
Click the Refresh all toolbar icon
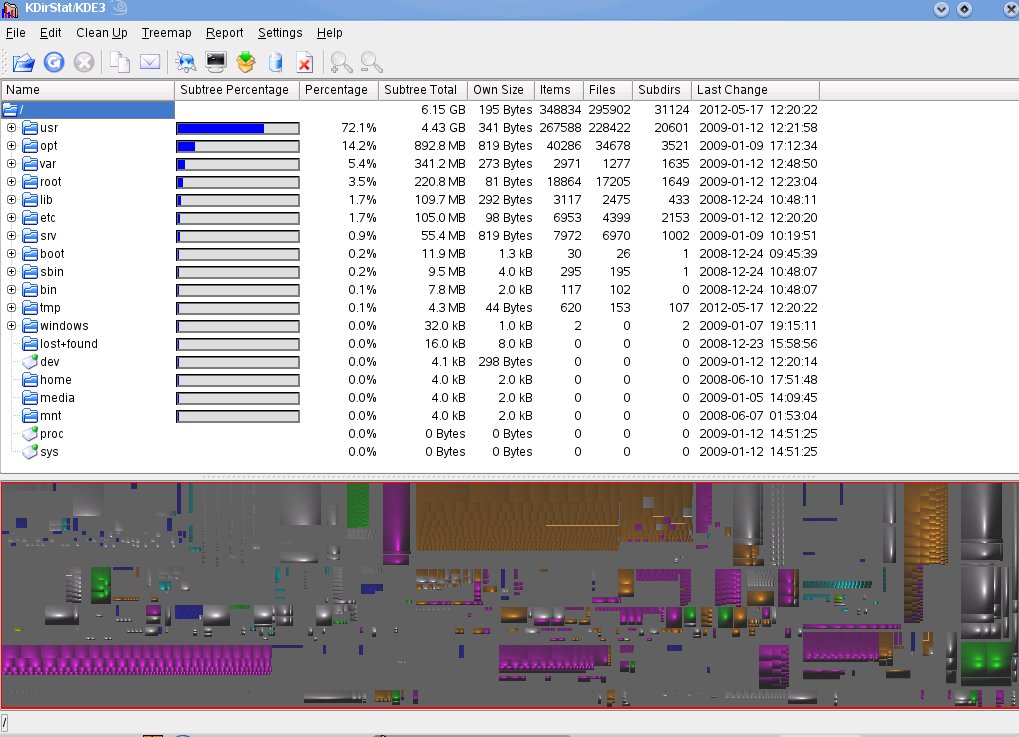pyautogui.click(x=54, y=63)
